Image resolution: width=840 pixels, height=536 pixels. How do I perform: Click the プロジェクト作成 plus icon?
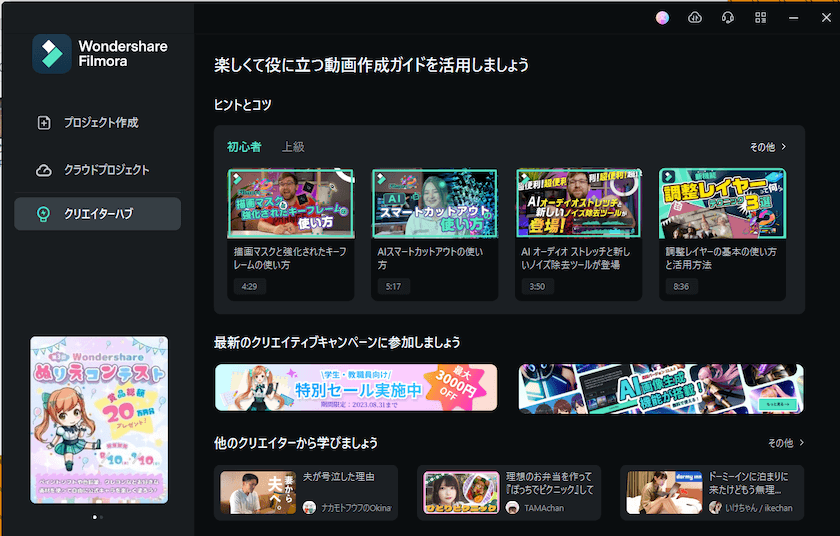tap(44, 123)
